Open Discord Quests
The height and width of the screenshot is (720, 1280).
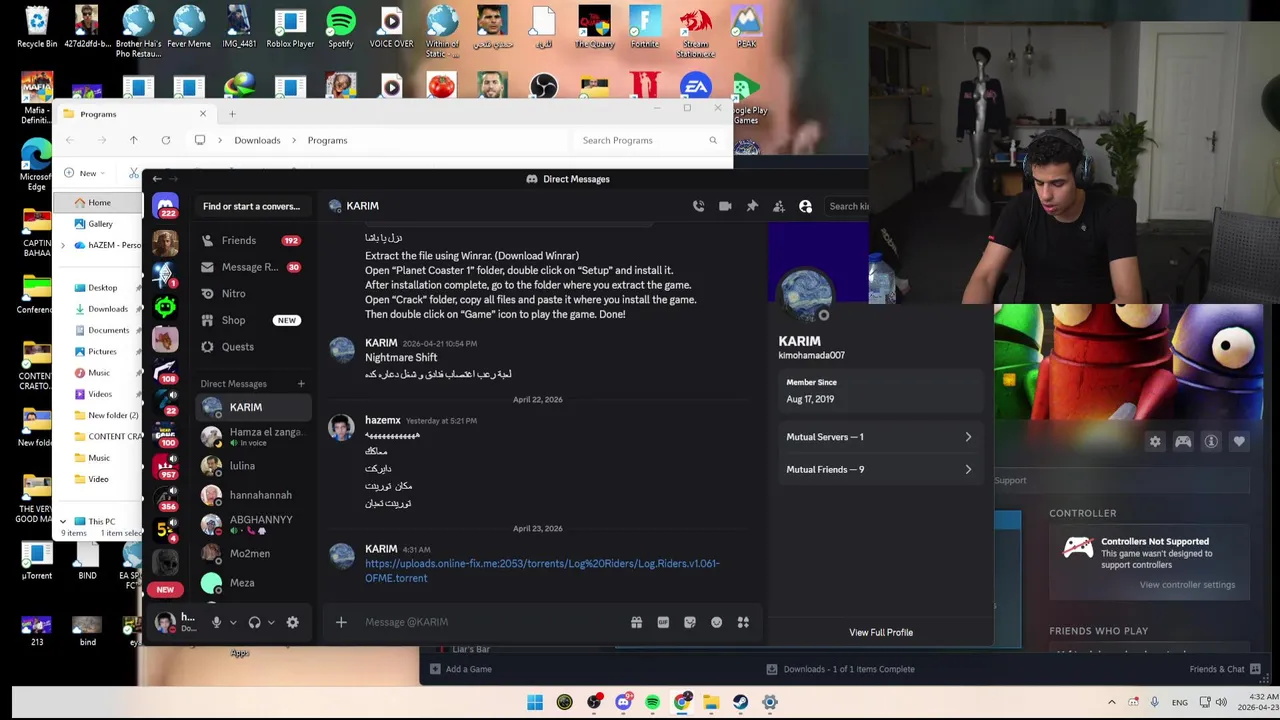[x=252, y=346]
